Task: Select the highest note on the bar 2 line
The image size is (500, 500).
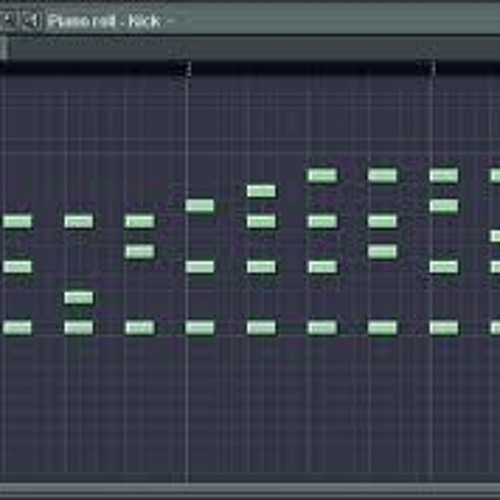Action: coord(200,206)
